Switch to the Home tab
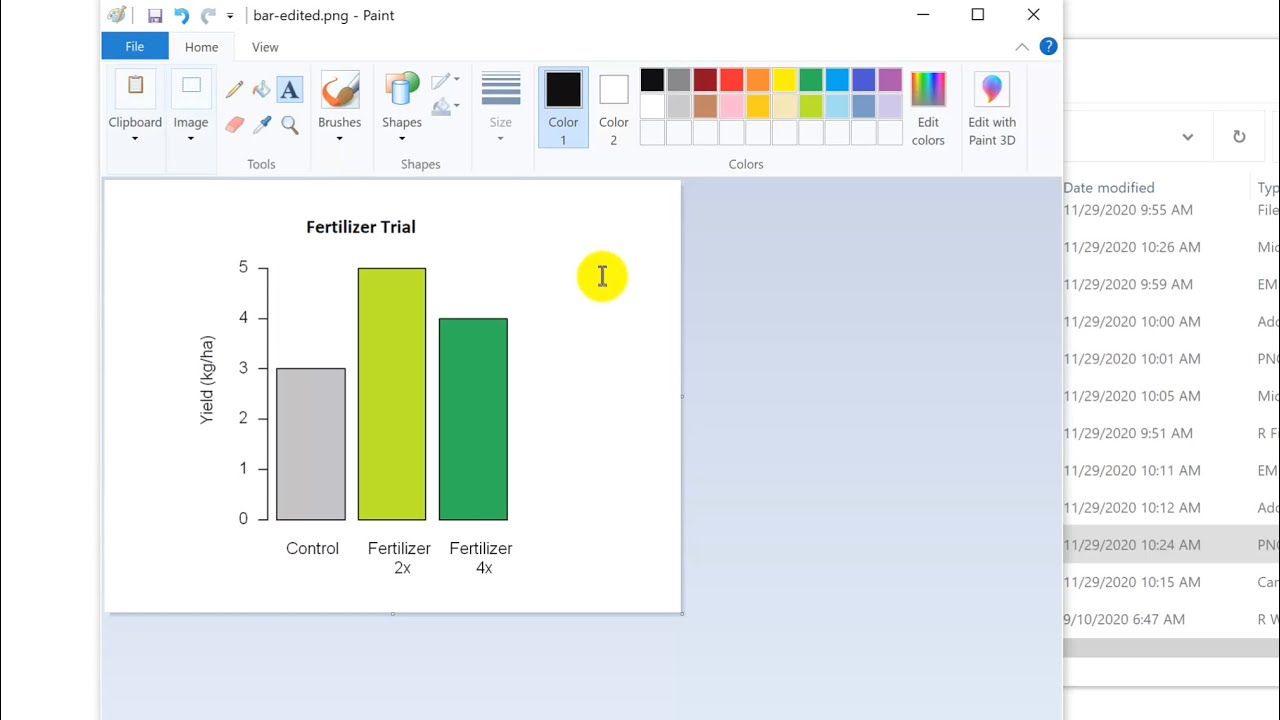Image resolution: width=1280 pixels, height=720 pixels. pos(201,47)
